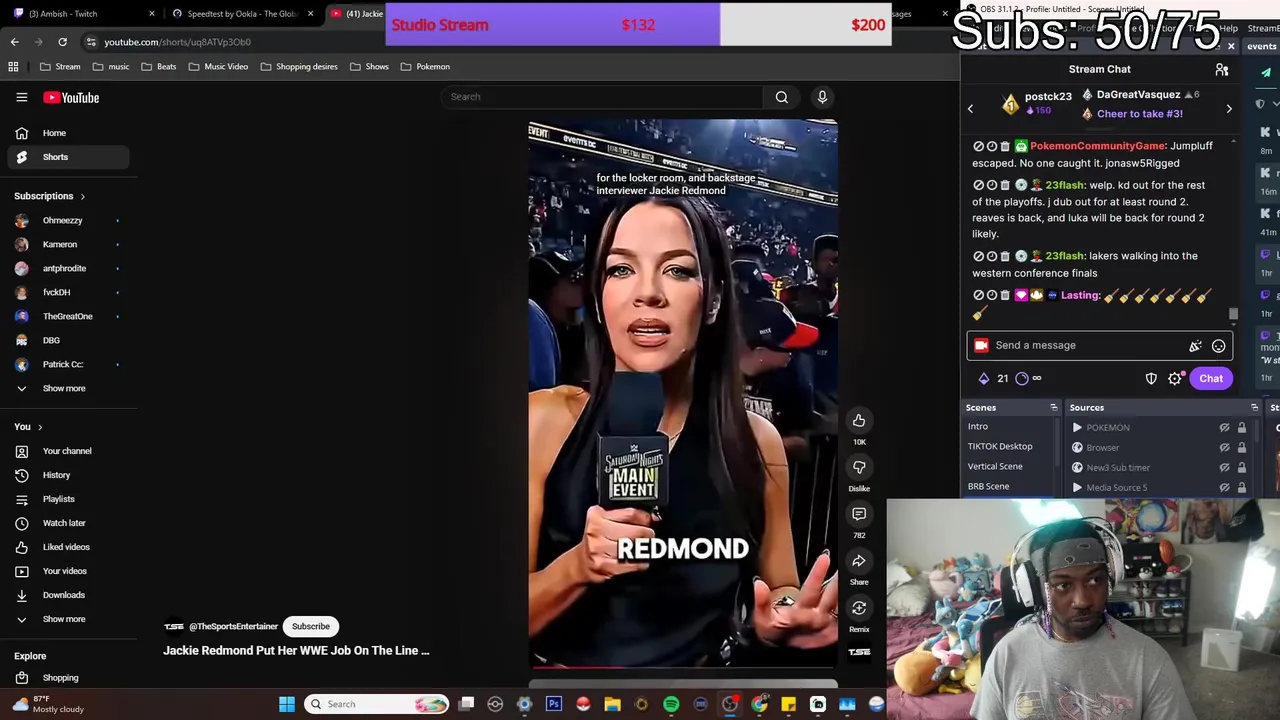Open the Stream bookmarks folder
Screen dimensions: 1280x720
pyautogui.click(x=61, y=67)
